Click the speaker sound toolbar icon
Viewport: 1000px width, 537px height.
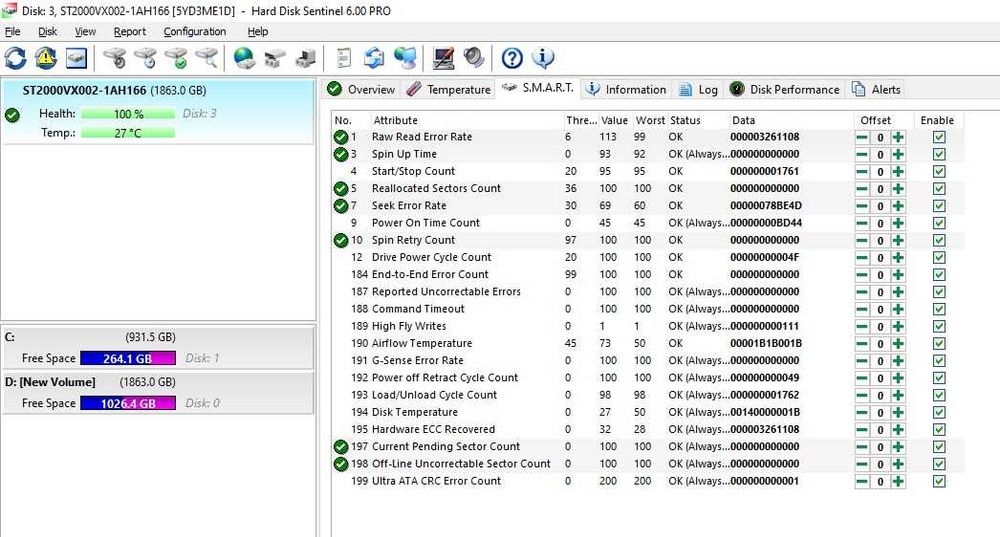click(474, 58)
